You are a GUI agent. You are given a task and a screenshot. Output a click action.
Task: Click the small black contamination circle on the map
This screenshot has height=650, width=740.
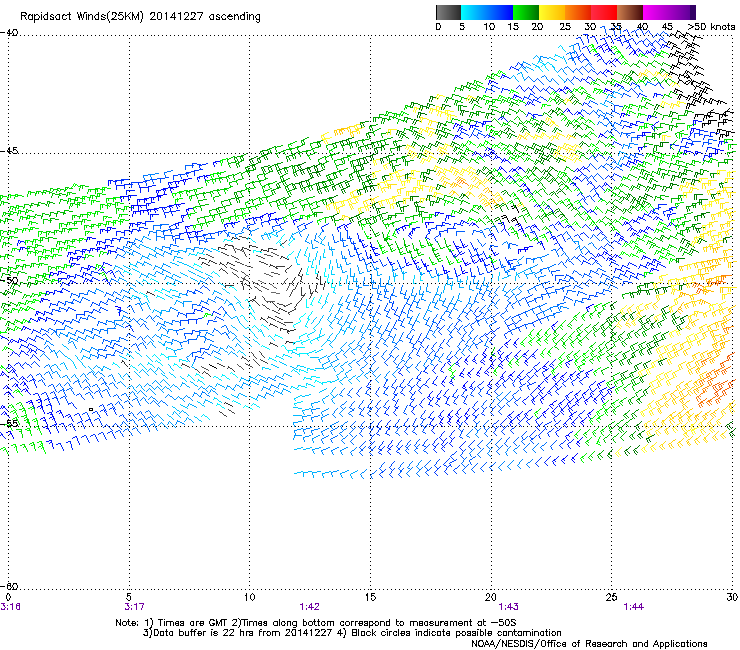(91, 409)
